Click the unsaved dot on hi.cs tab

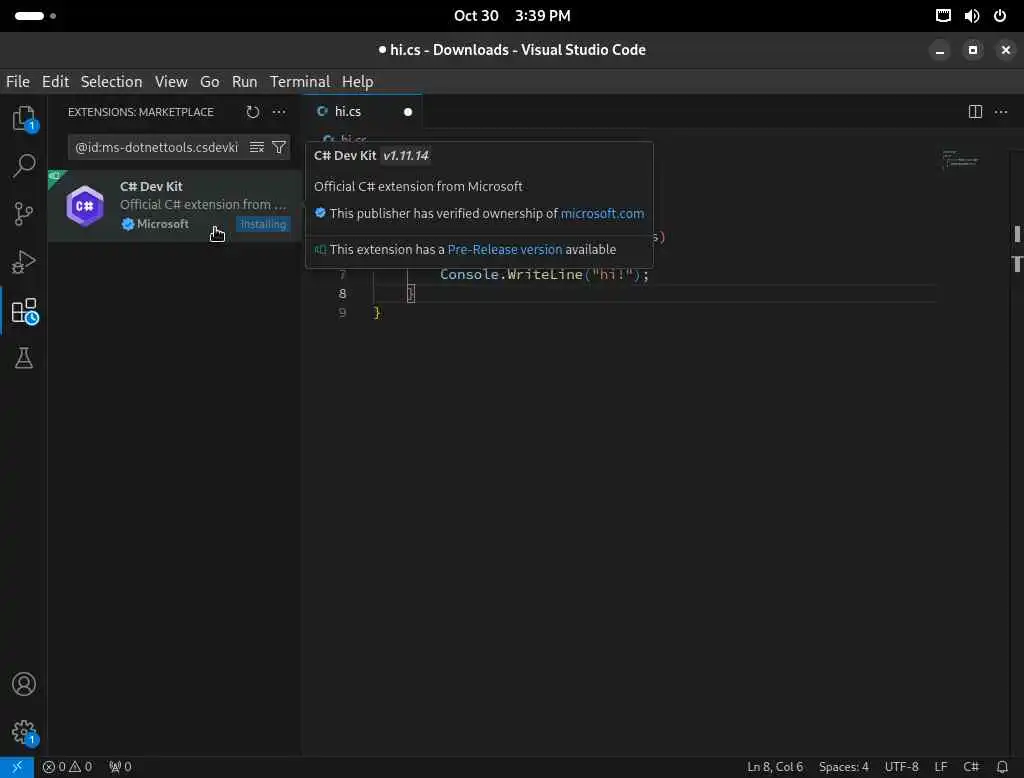(x=408, y=112)
